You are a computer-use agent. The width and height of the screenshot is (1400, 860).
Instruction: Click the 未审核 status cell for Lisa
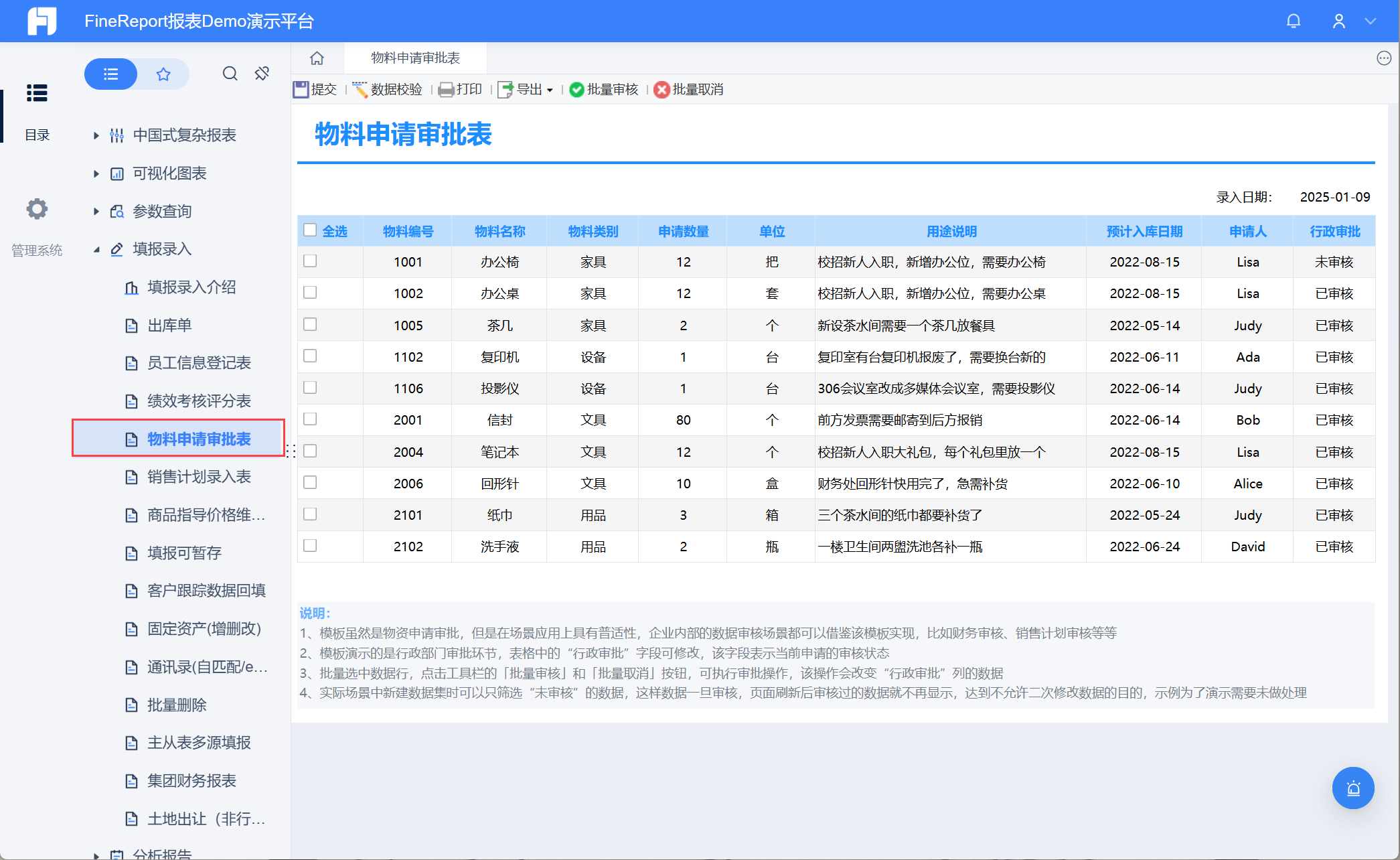click(x=1334, y=262)
